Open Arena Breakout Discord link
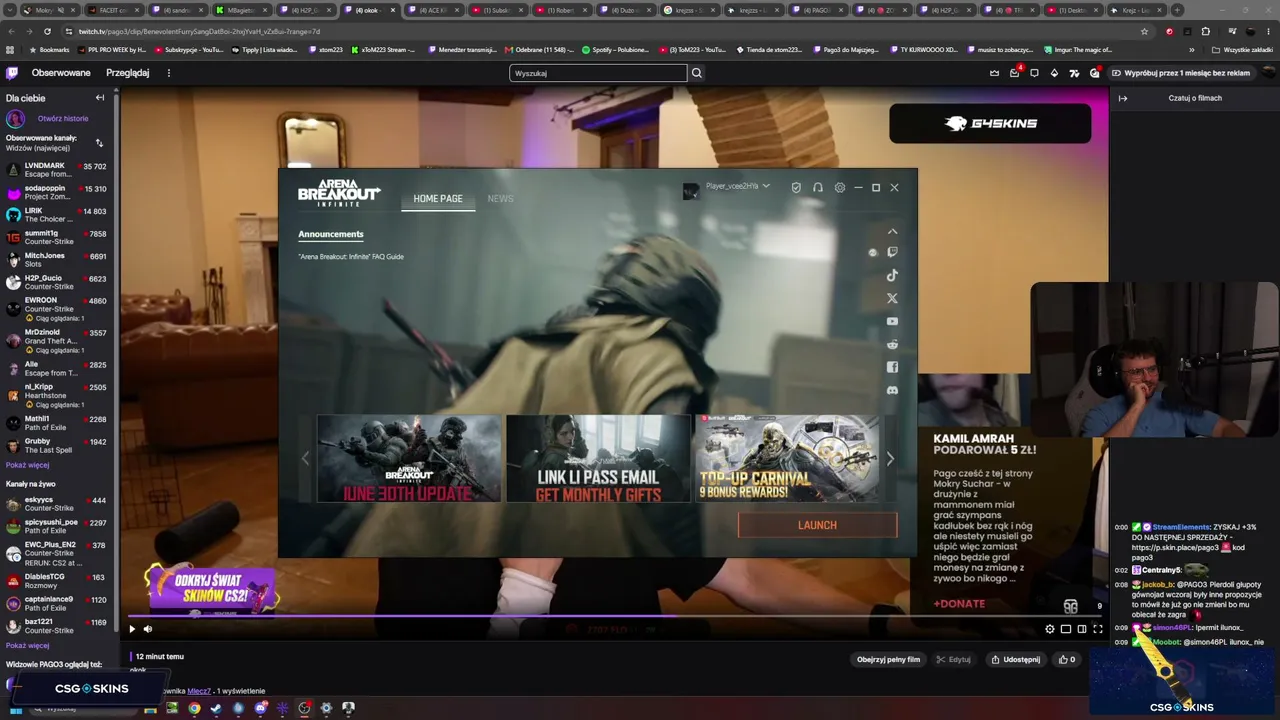The height and width of the screenshot is (720, 1280). 892,390
